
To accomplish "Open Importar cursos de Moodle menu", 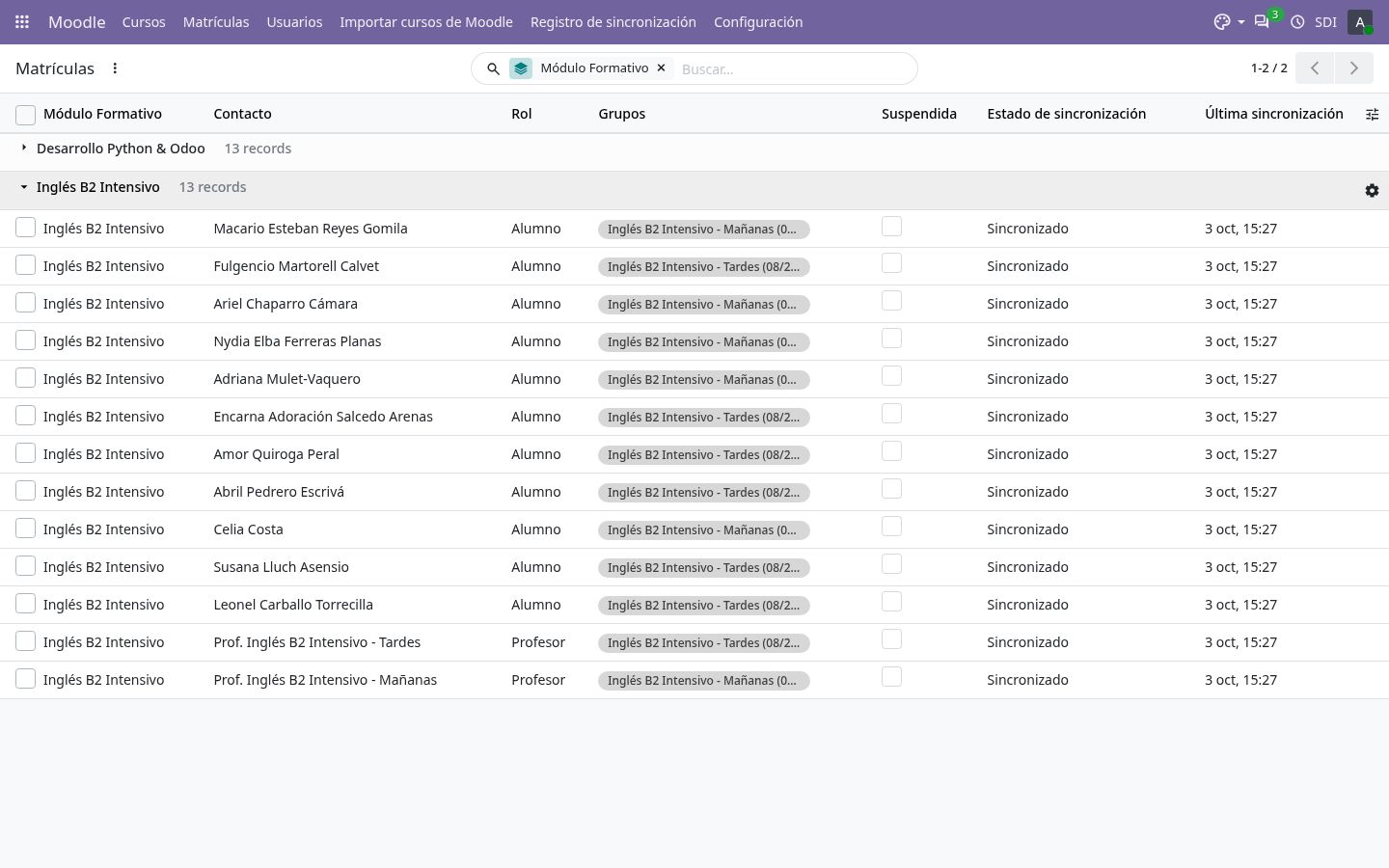I will [426, 21].
